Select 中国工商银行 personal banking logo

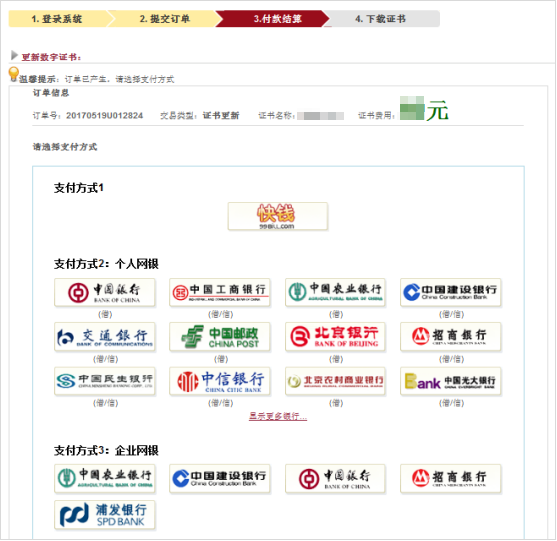(x=220, y=293)
